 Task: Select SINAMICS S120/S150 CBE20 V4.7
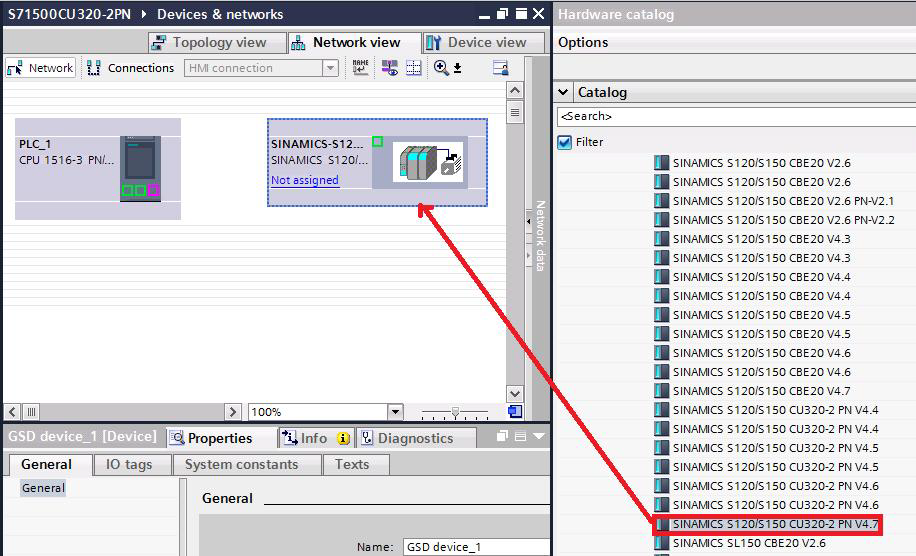tap(761, 391)
